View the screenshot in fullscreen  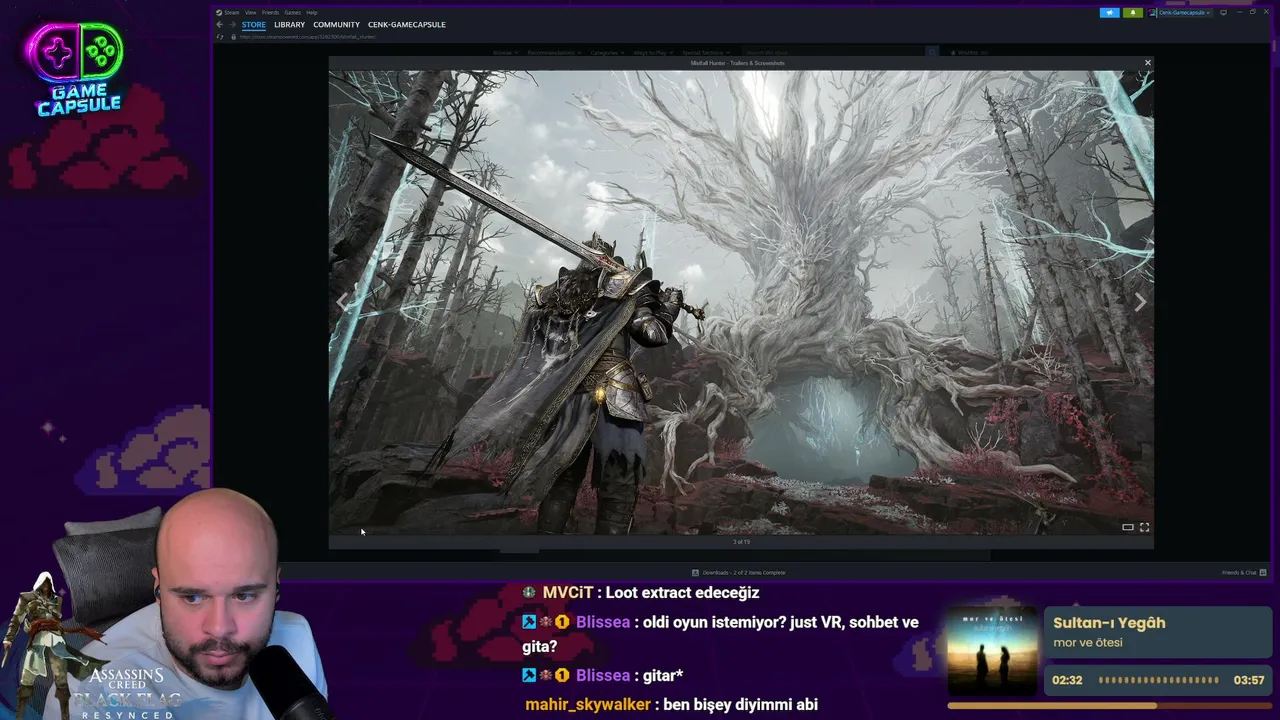coord(1145,527)
